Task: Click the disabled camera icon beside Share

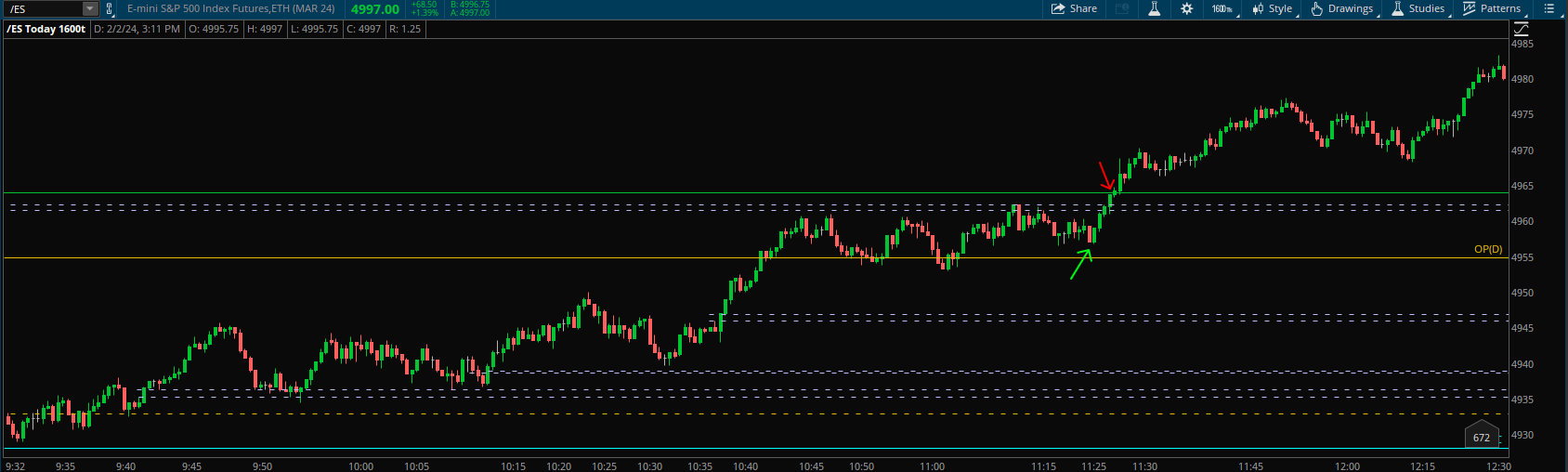Action: click(1121, 8)
